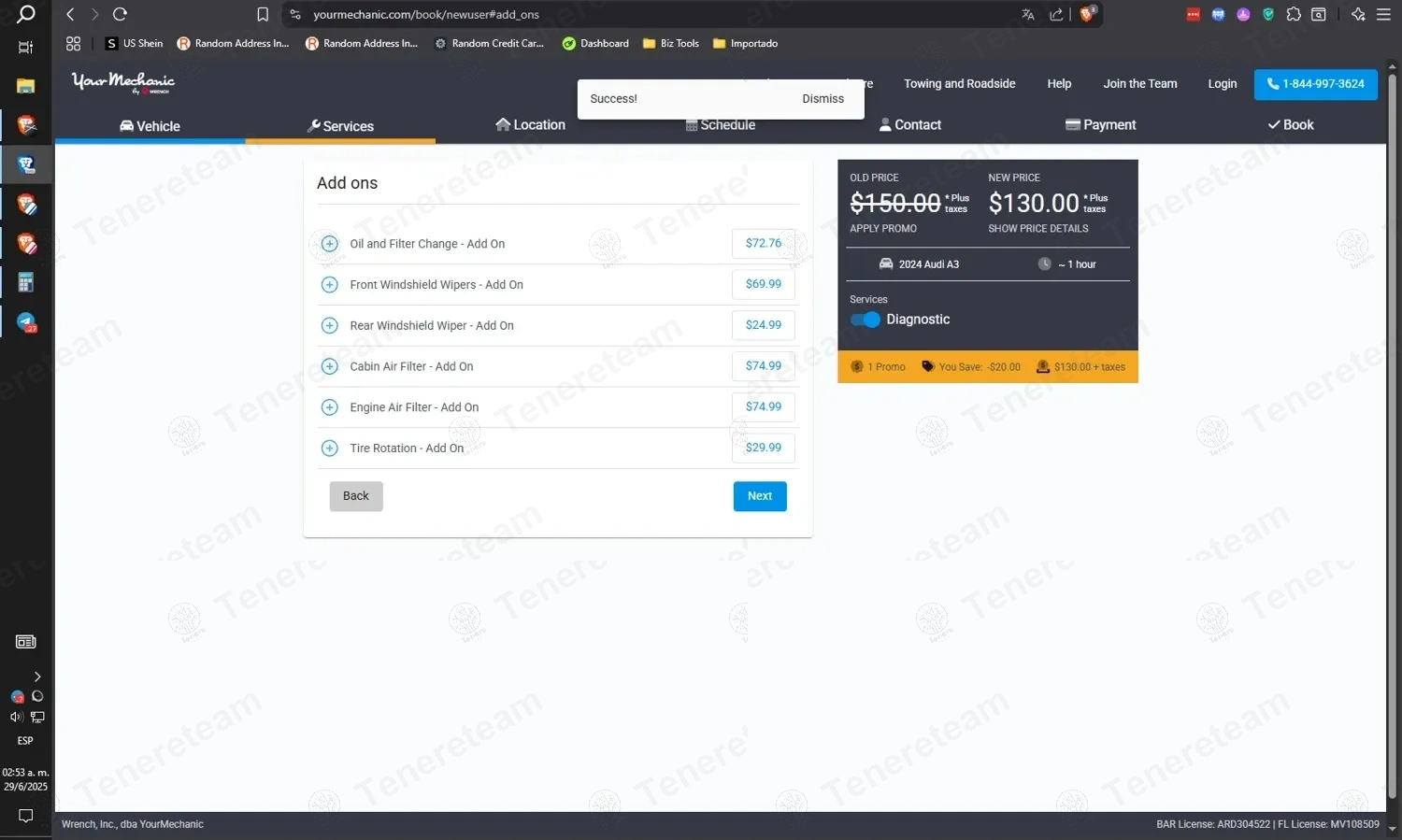1402x840 pixels.
Task: Open the page translate icon
Action: point(1028,14)
